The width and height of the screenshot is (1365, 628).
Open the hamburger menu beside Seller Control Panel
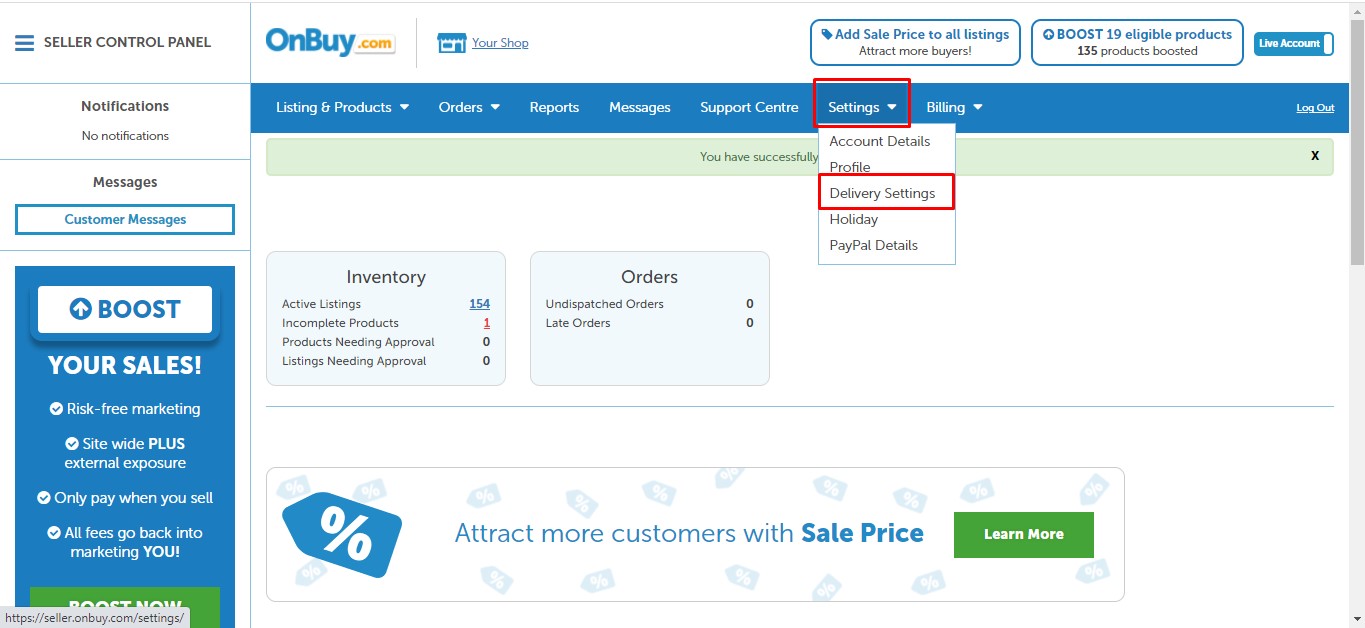pos(24,43)
